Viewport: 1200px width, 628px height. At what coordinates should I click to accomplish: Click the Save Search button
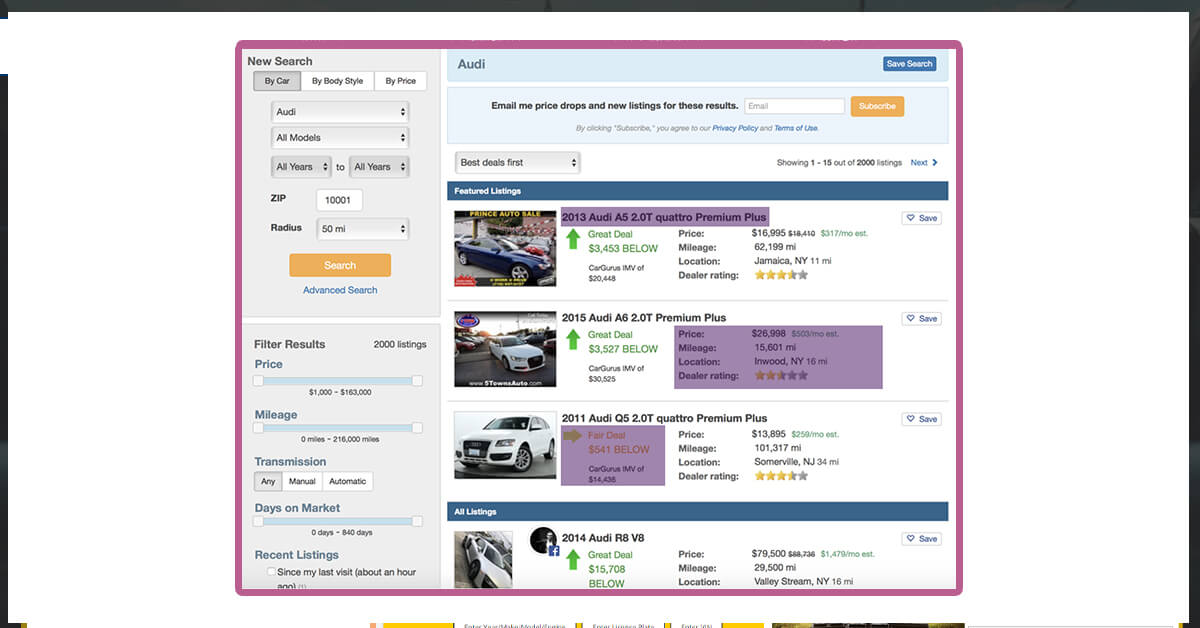tap(910, 64)
